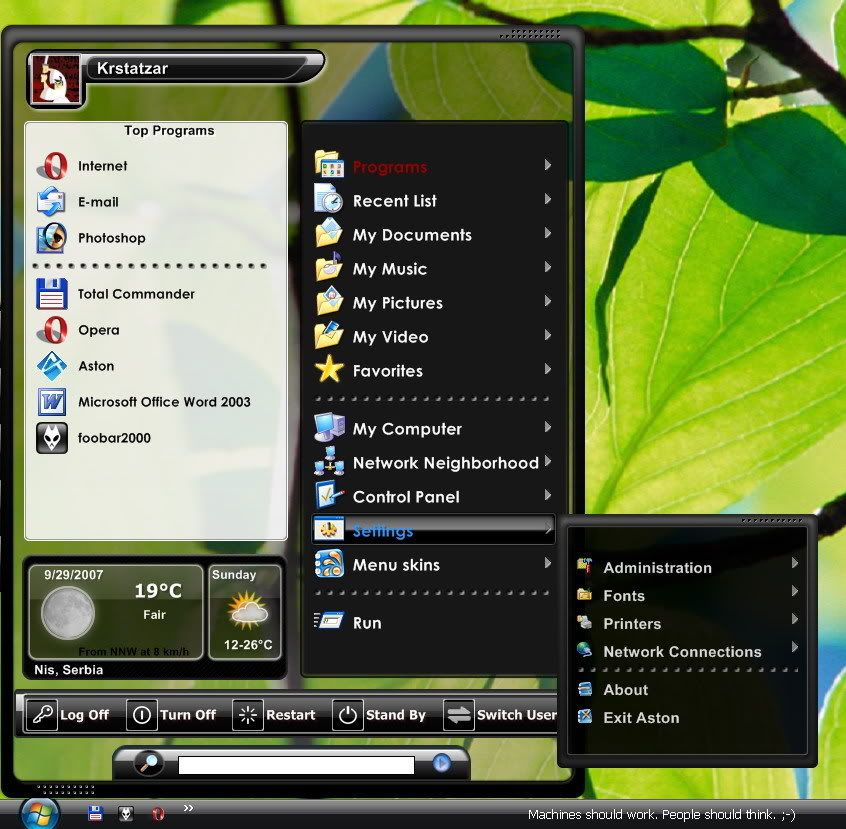Screen dimensions: 846x829
Task: Focus the search text field
Action: pyautogui.click(x=296, y=765)
